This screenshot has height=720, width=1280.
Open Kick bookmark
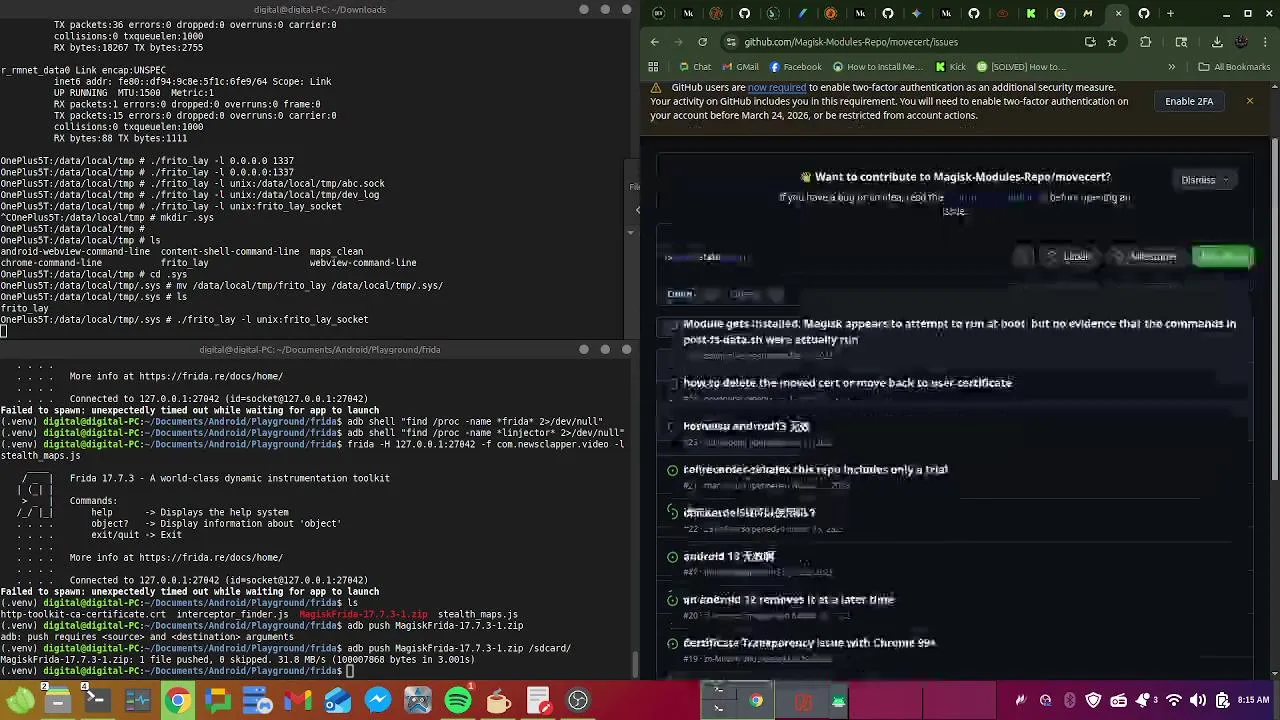[x=950, y=67]
